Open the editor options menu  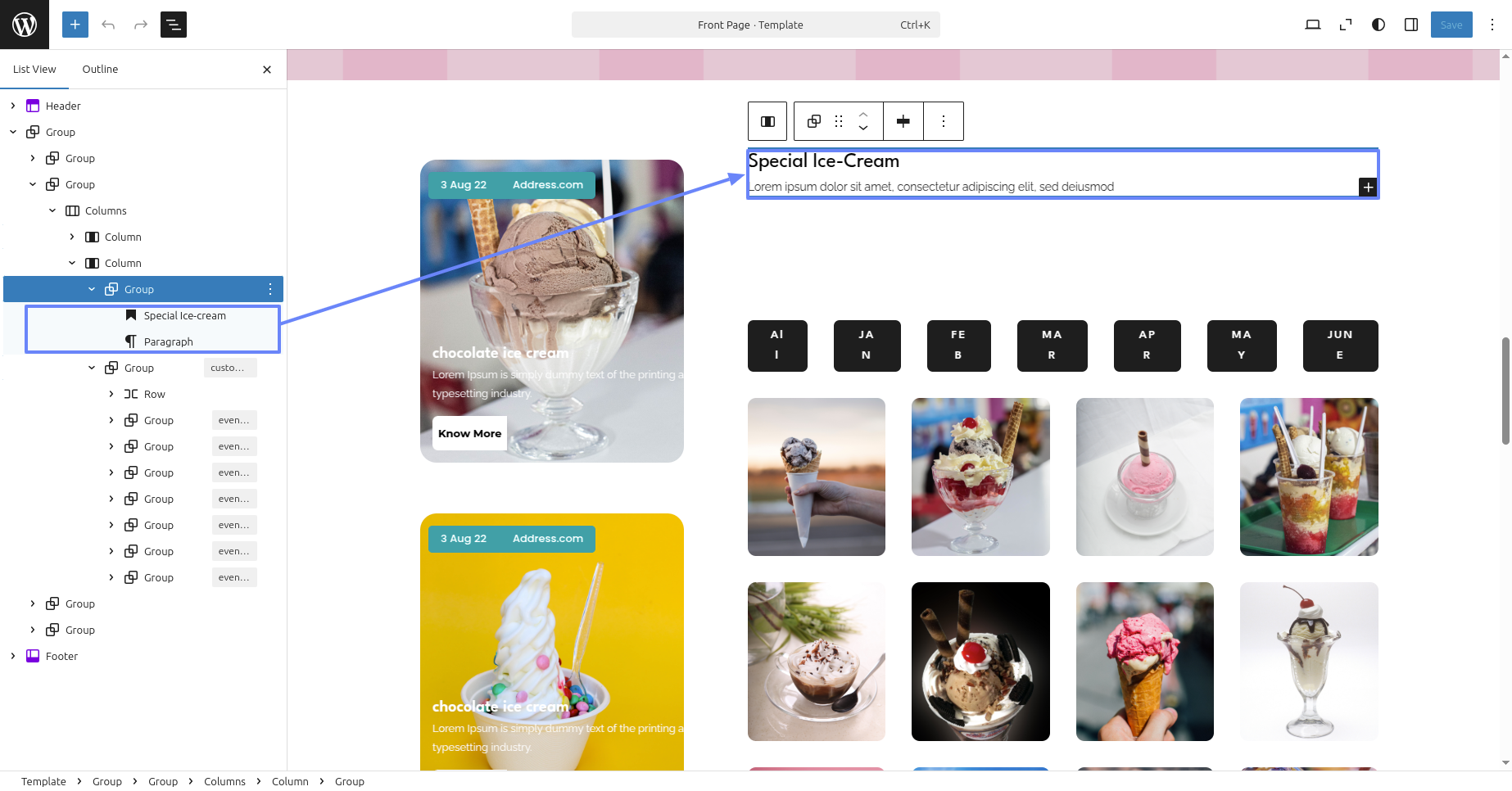(1492, 25)
